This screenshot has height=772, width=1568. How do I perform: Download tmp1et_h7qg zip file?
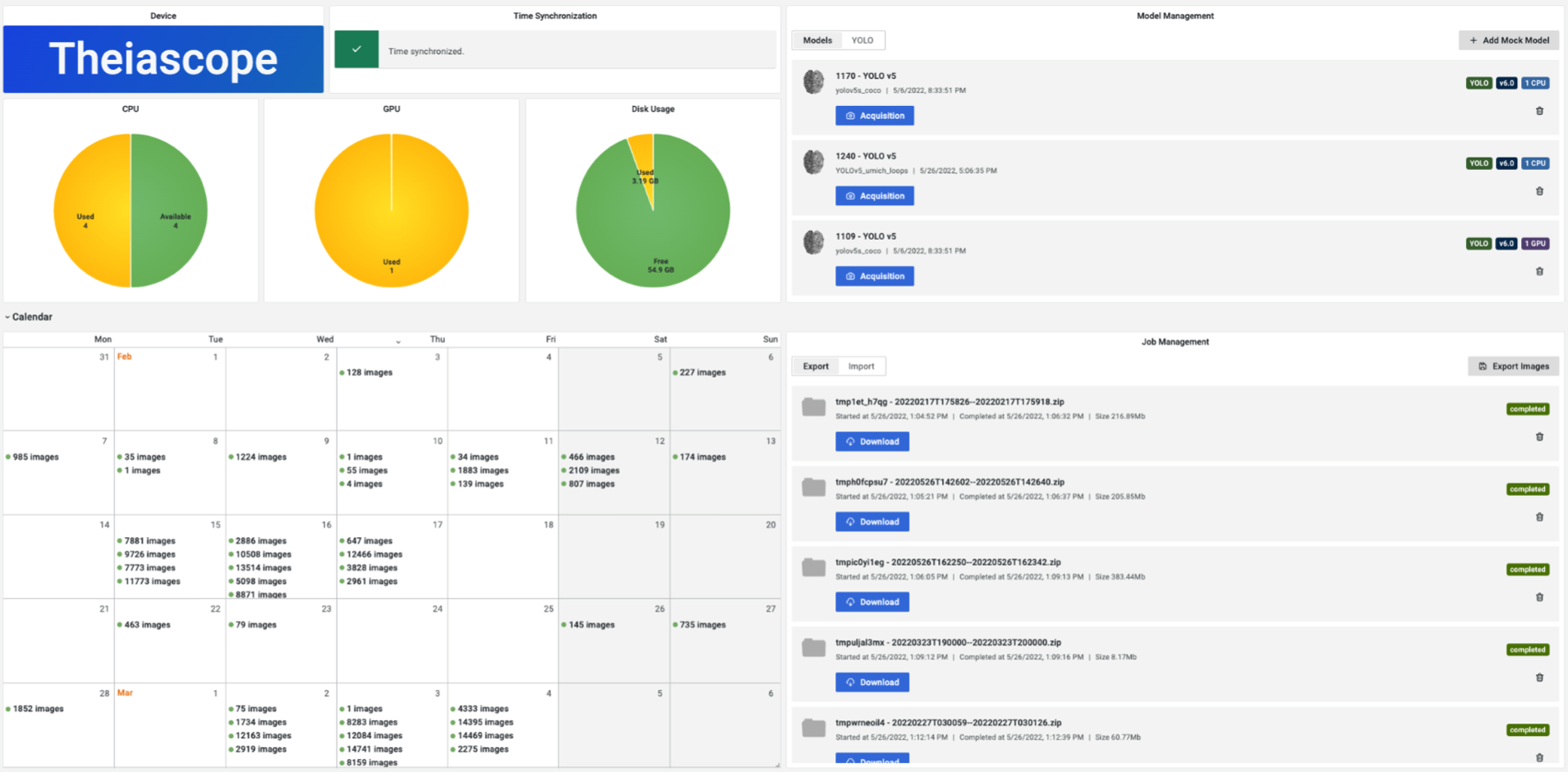click(x=872, y=442)
